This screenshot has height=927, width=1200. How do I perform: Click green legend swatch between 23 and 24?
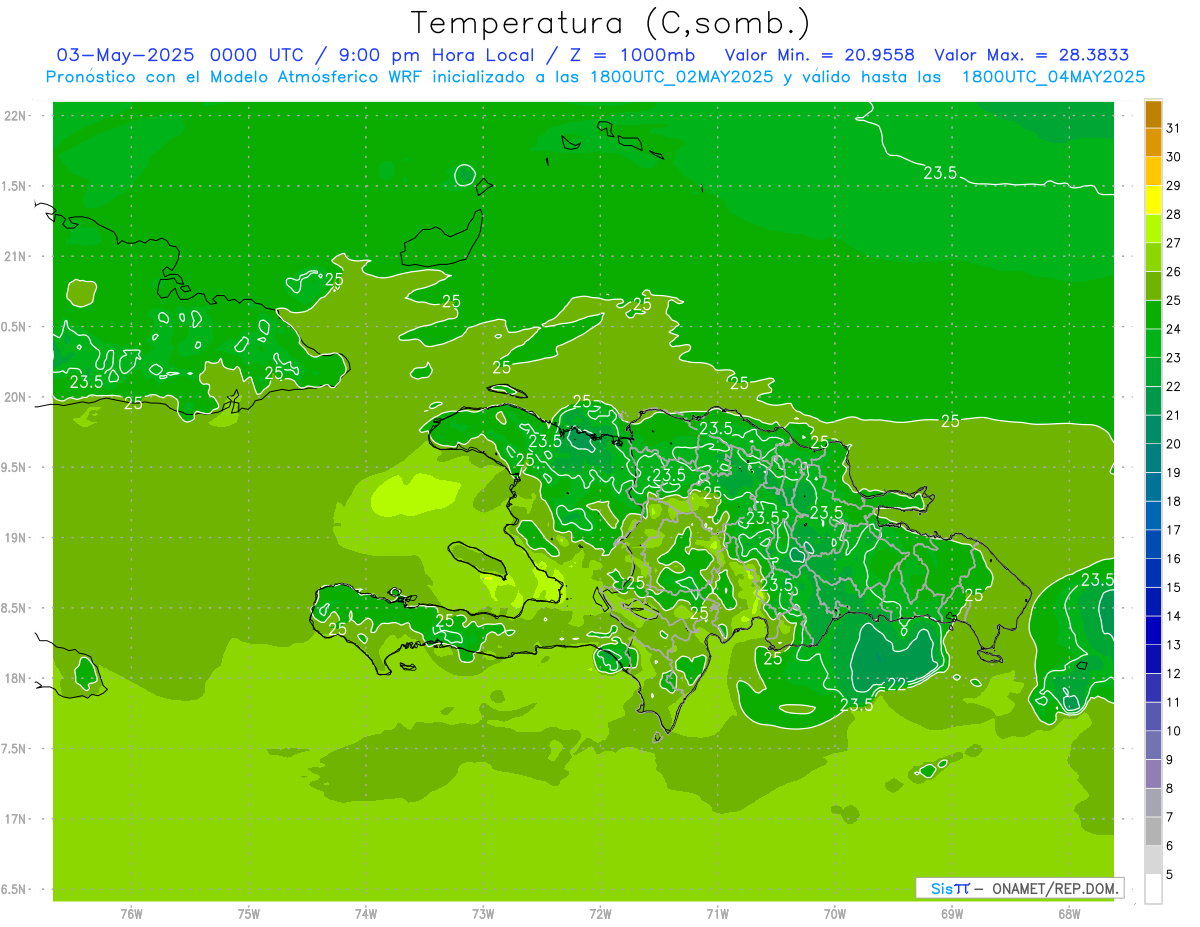1153,343
